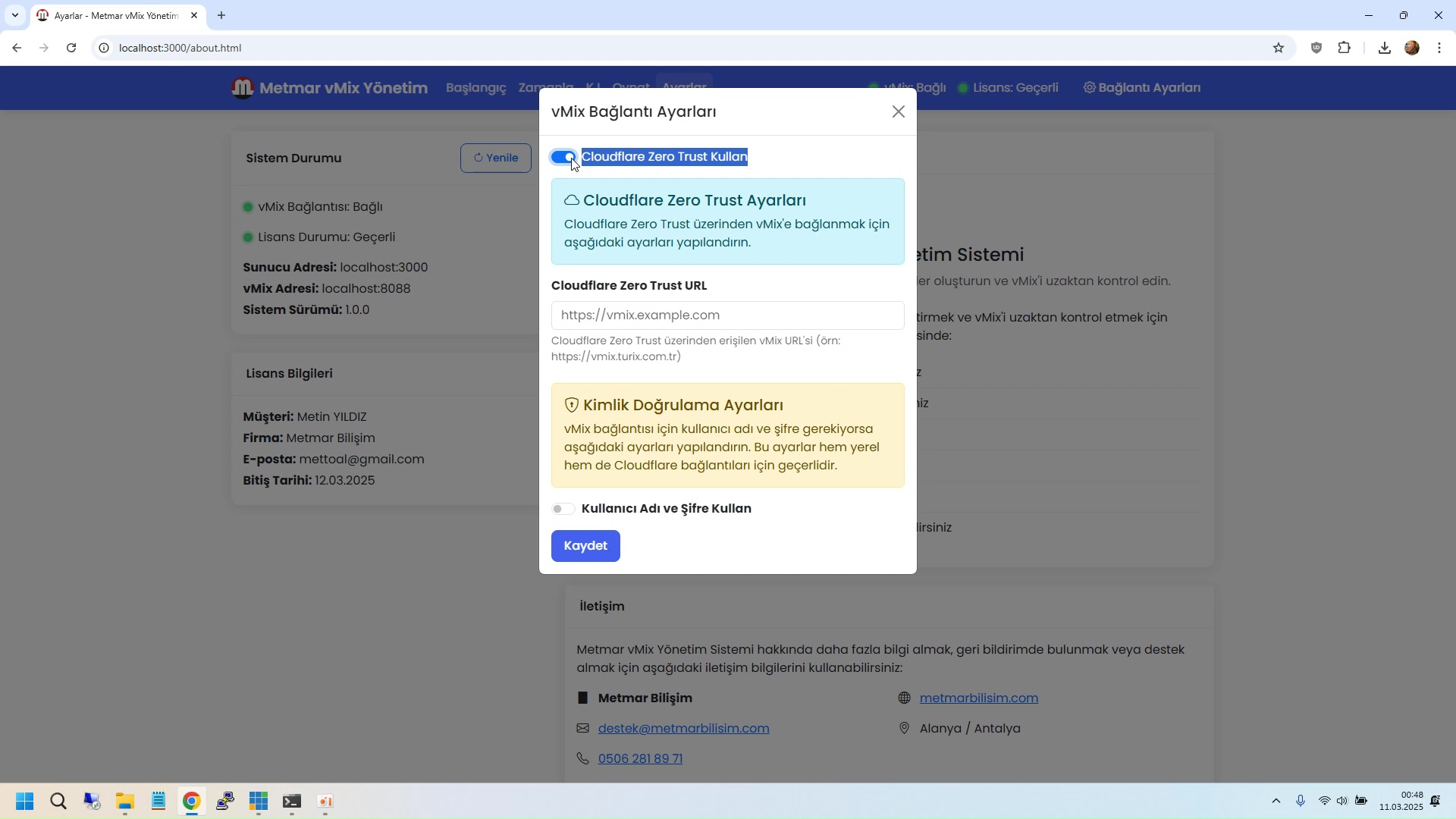1456x819 pixels.
Task: Open Bağlantı Ayarları in the navbar
Action: point(1142,88)
